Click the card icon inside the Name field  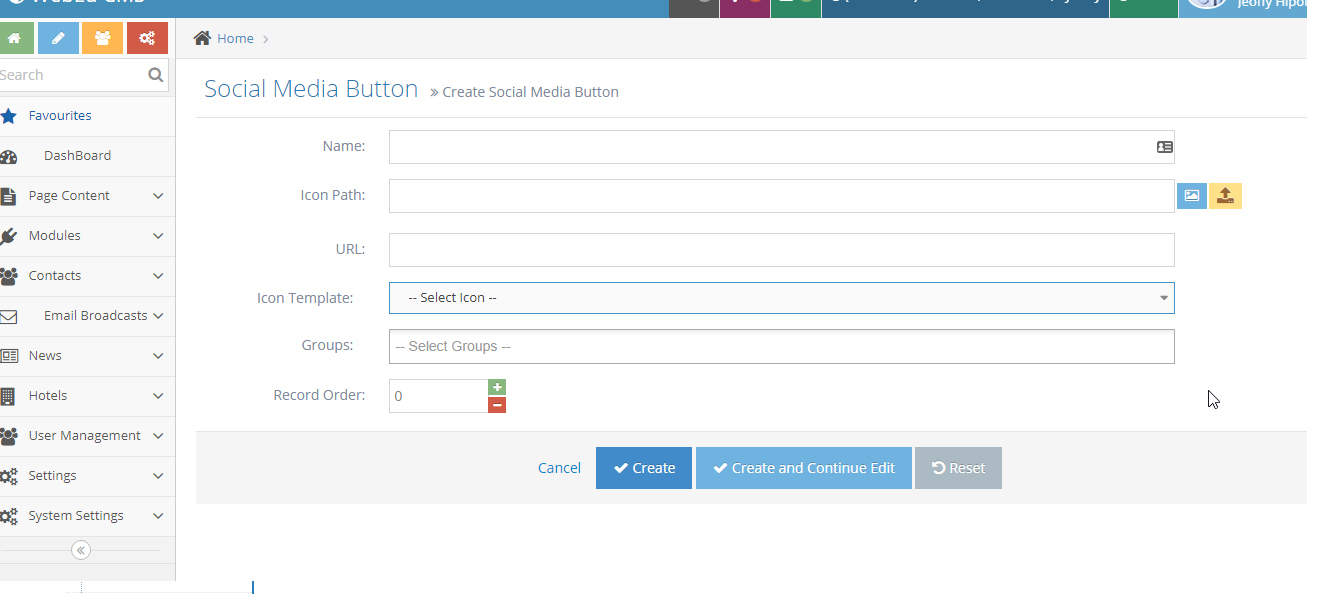click(1163, 146)
